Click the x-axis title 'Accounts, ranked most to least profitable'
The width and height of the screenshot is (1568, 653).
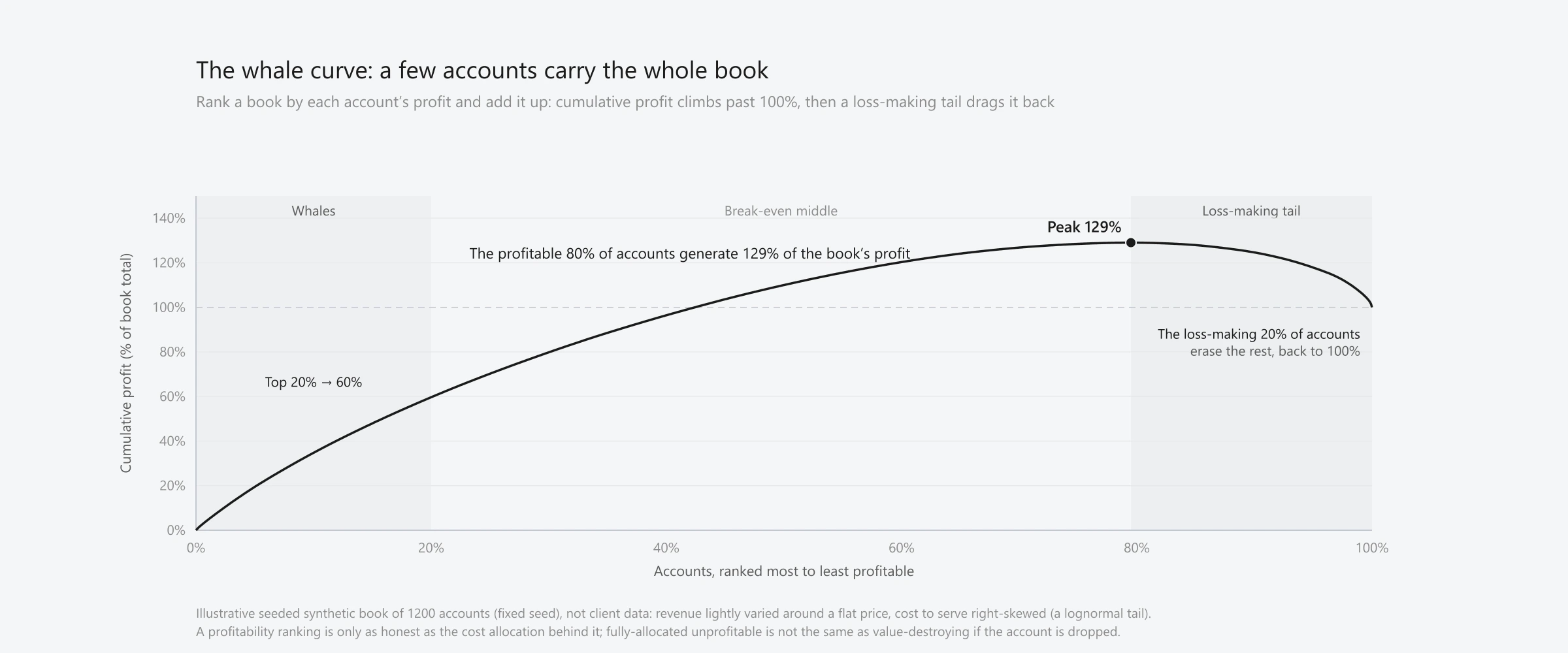[x=784, y=571]
